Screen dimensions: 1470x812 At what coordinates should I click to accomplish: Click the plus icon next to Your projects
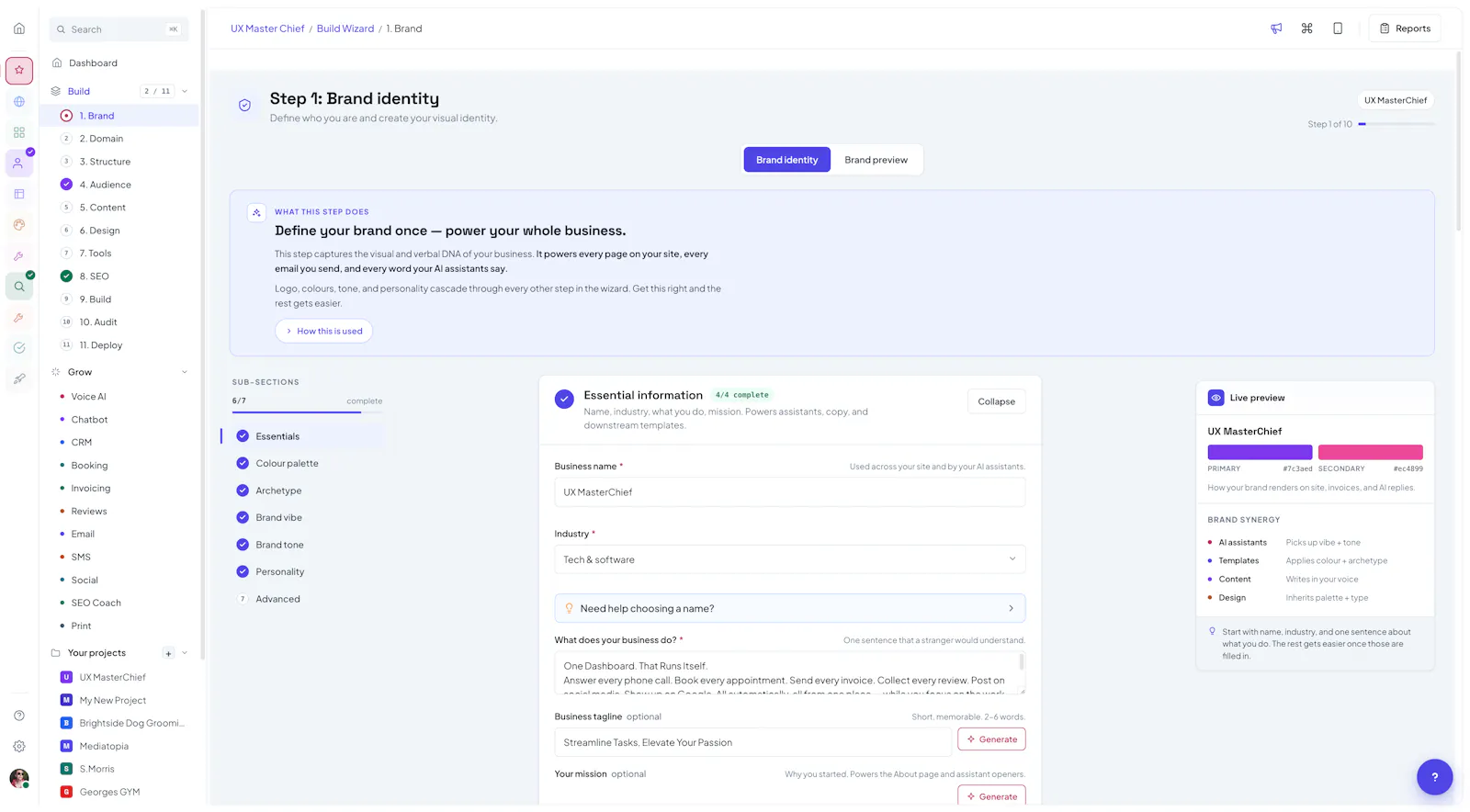coord(168,654)
